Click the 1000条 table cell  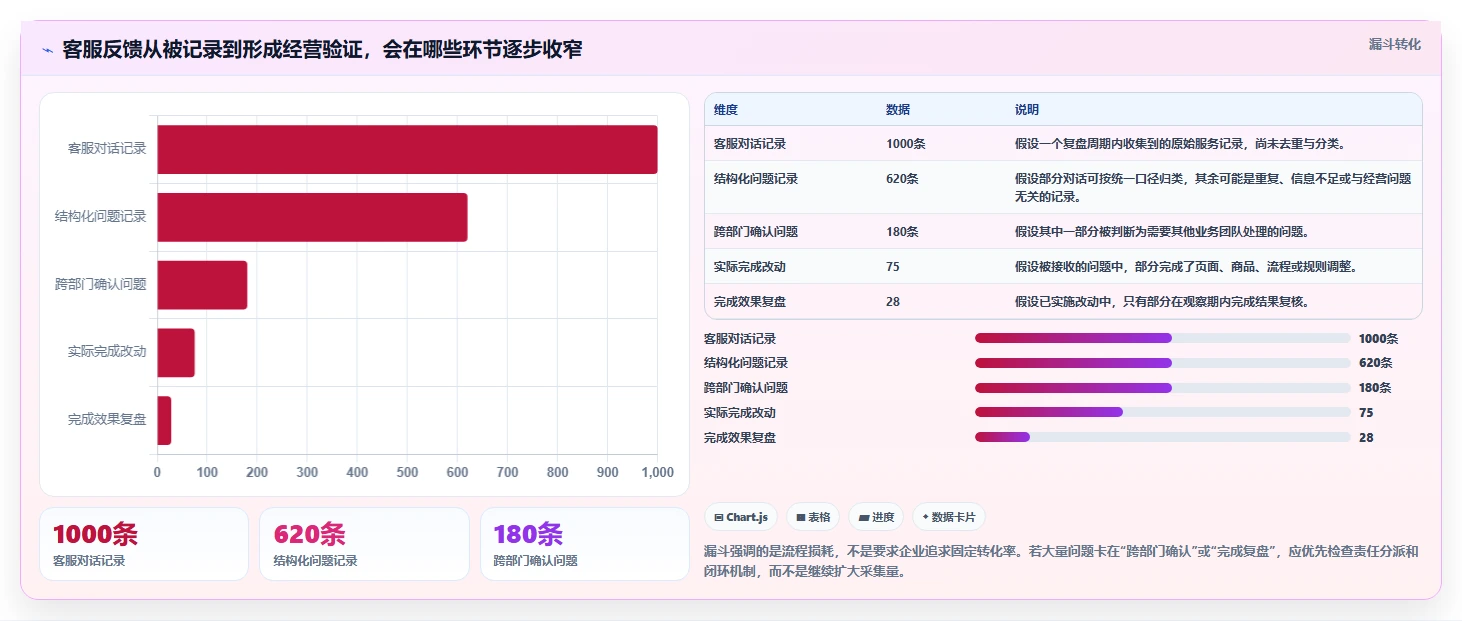(906, 144)
